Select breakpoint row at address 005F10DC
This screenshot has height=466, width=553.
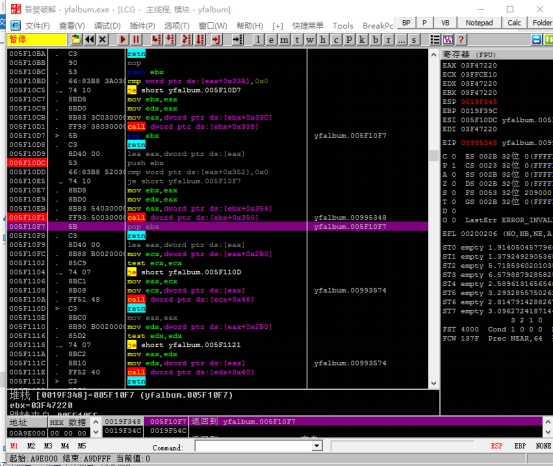218,163
